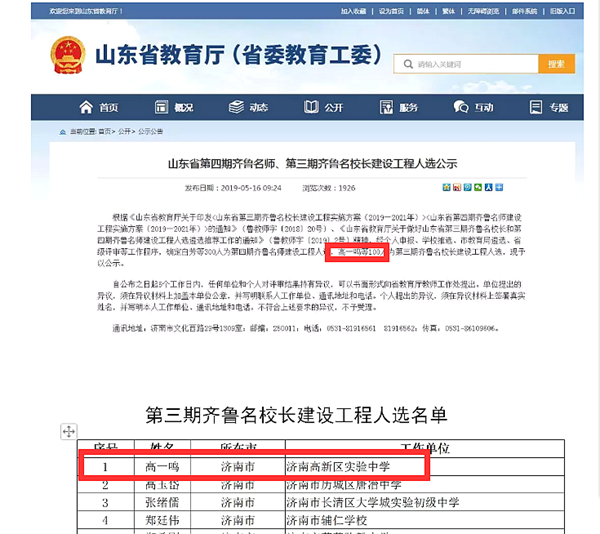Click the national emblem logo
Image resolution: width=600 pixels, height=534 pixels.
point(68,55)
